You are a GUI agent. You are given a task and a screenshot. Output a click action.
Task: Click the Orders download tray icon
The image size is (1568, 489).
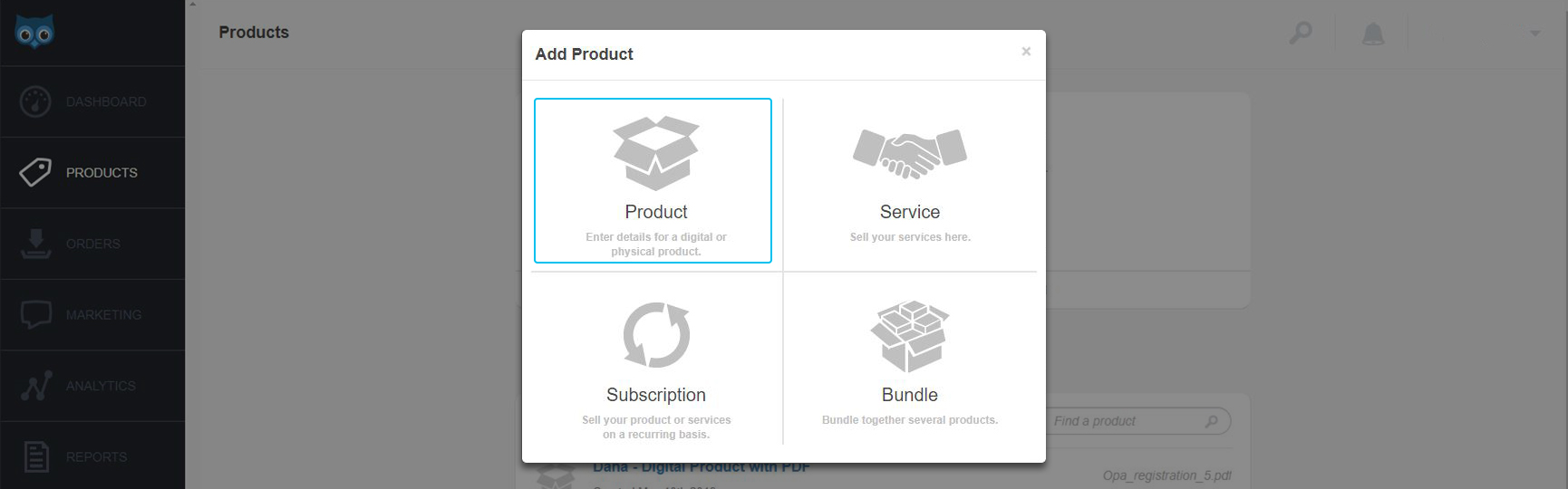click(x=35, y=244)
